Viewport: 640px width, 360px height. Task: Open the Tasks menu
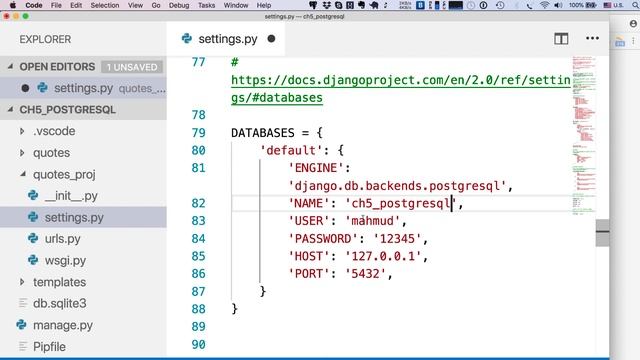(207, 5)
